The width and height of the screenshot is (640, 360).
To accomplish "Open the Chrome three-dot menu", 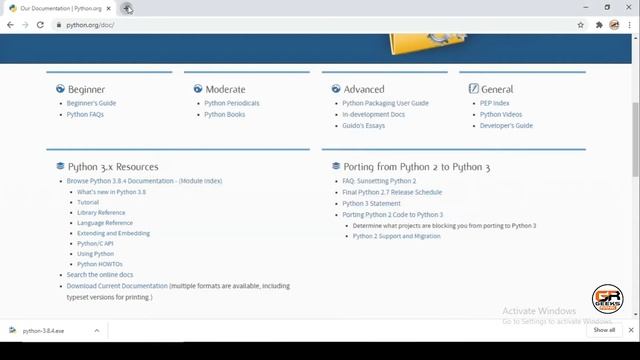I will pyautogui.click(x=629, y=25).
